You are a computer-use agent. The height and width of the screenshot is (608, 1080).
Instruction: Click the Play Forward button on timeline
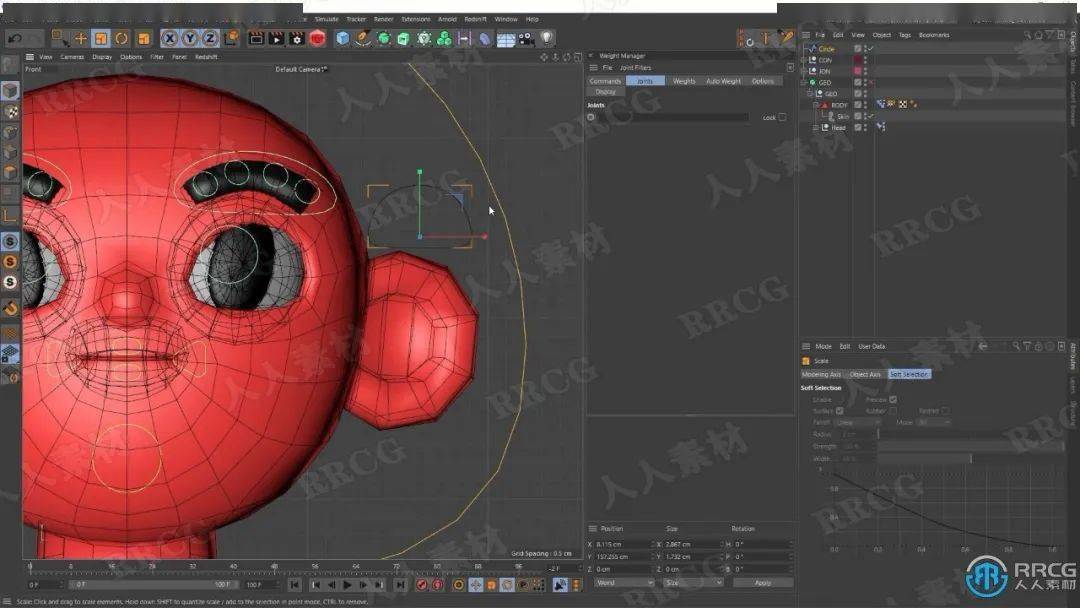pos(347,584)
